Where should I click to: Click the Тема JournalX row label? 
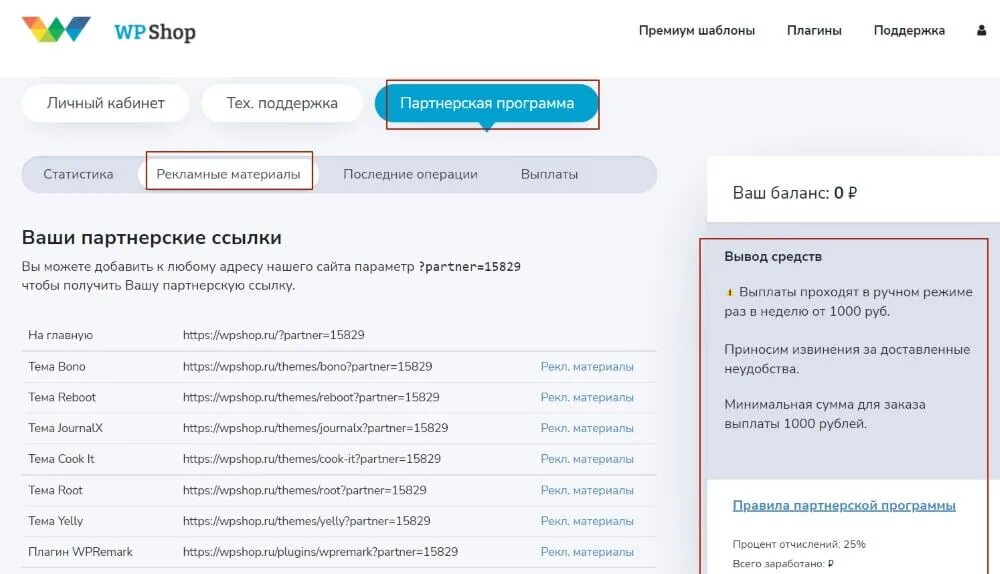(65, 428)
